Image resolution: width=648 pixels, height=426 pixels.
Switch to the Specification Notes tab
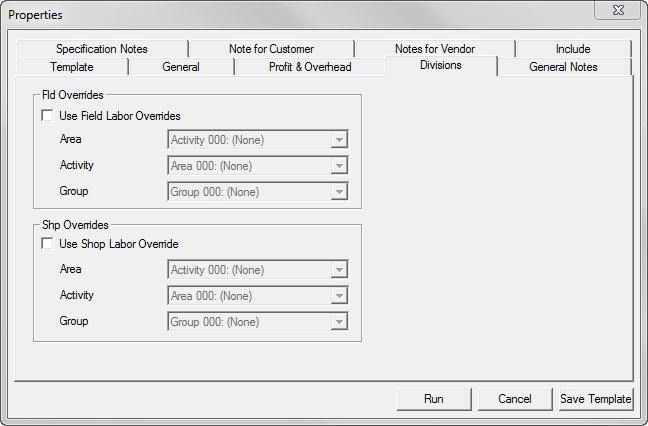coord(102,49)
